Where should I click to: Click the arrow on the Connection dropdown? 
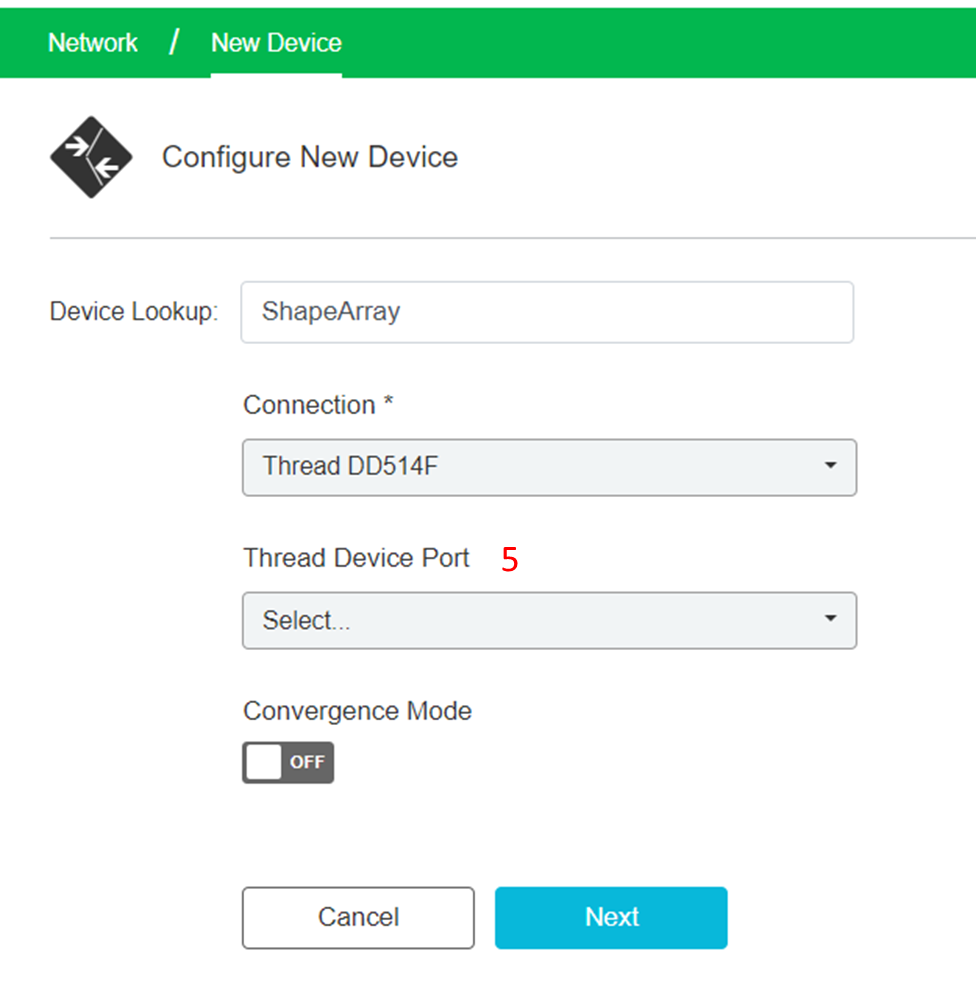coord(830,465)
